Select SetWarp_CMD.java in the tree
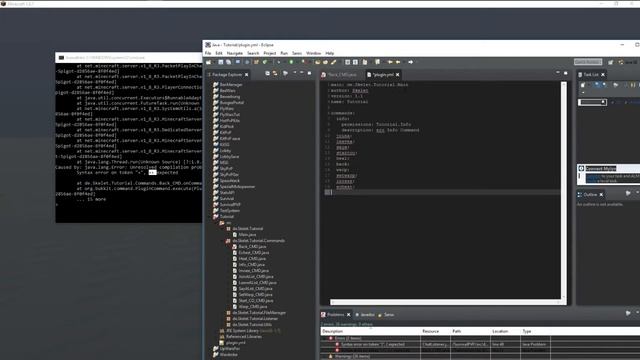640x360 pixels. (252, 295)
